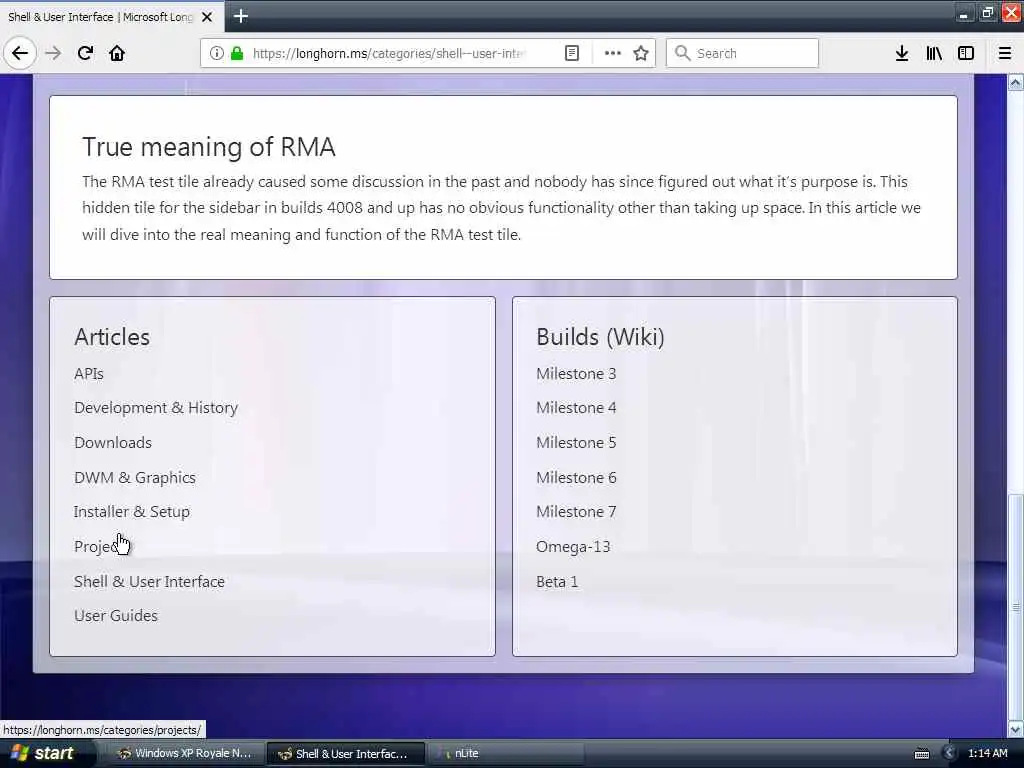
Task: Open the Milestone 3 builds wiki
Action: coord(576,374)
